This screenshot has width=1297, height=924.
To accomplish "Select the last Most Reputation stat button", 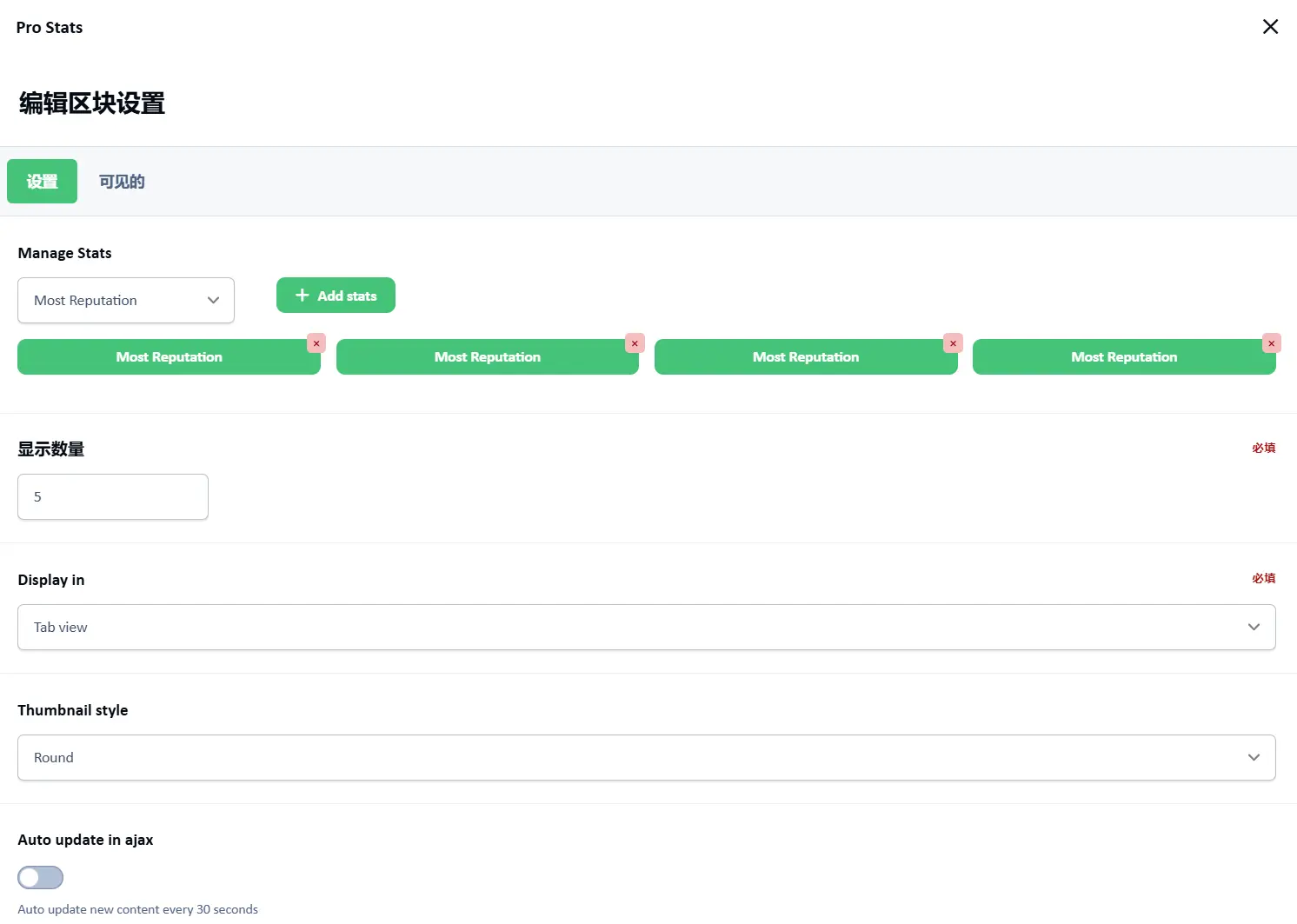I will pos(1123,357).
